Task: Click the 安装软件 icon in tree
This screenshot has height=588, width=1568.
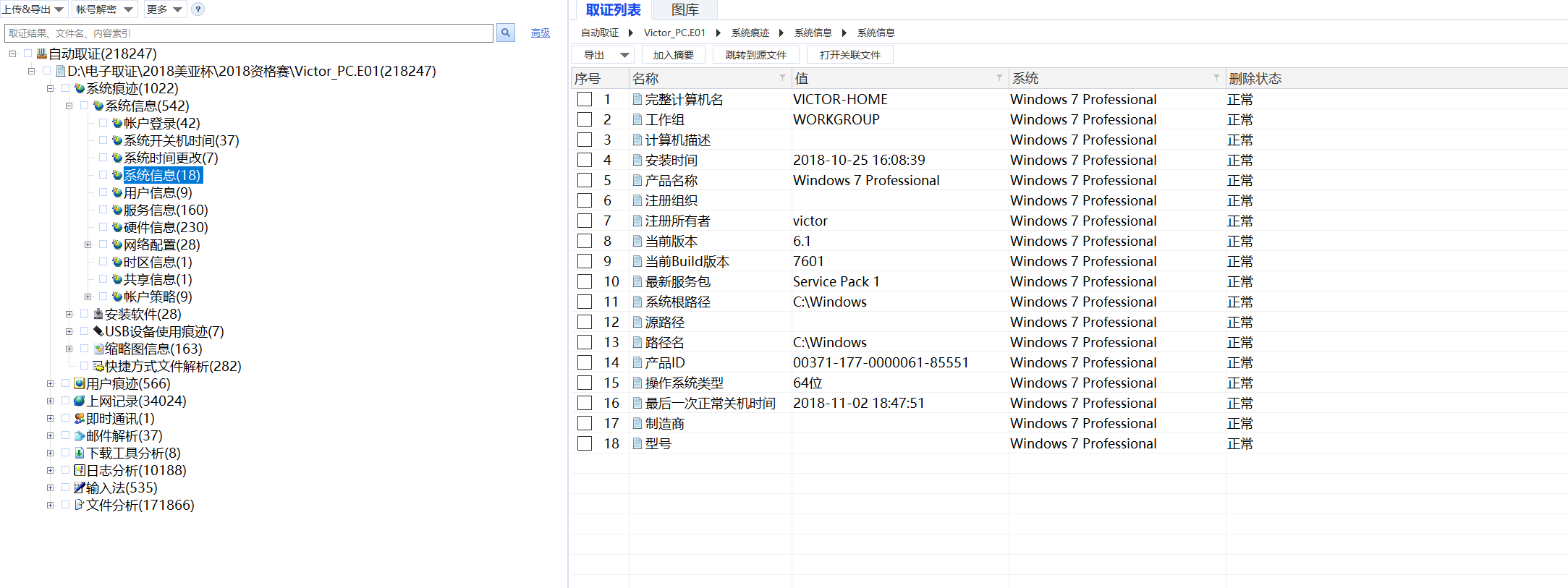Action: pos(98,314)
